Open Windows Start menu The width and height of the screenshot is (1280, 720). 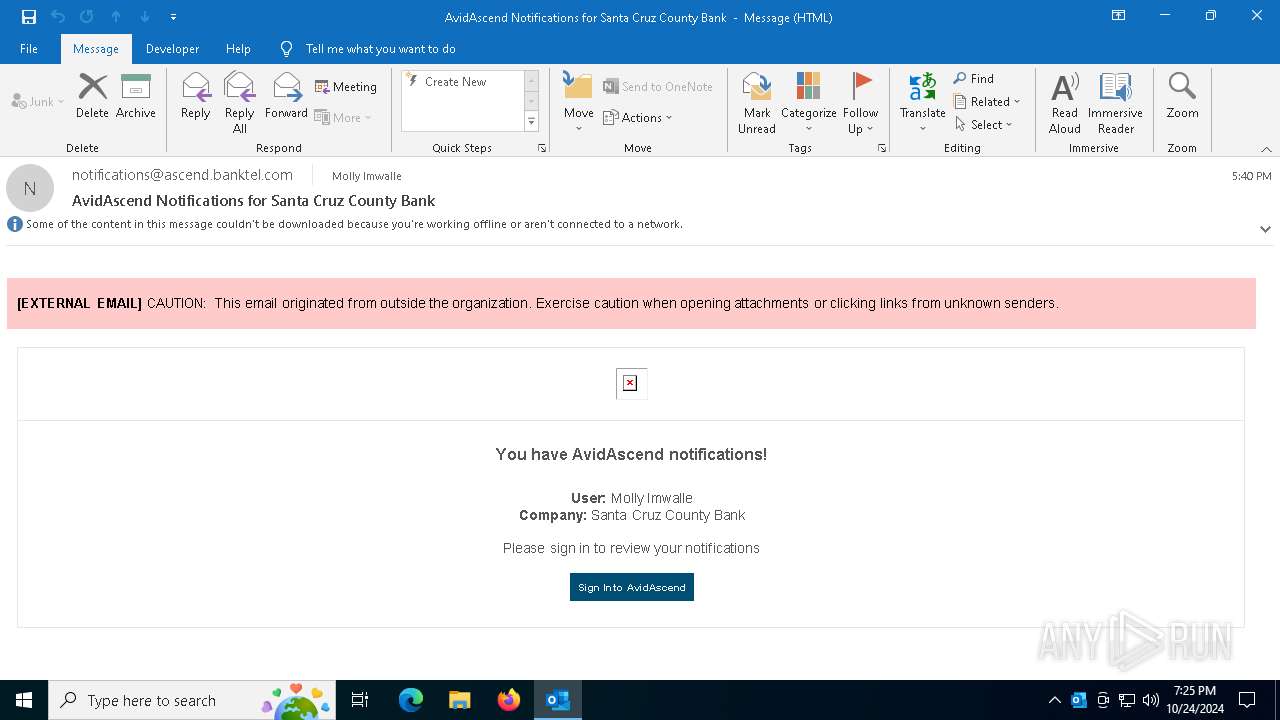click(24, 700)
